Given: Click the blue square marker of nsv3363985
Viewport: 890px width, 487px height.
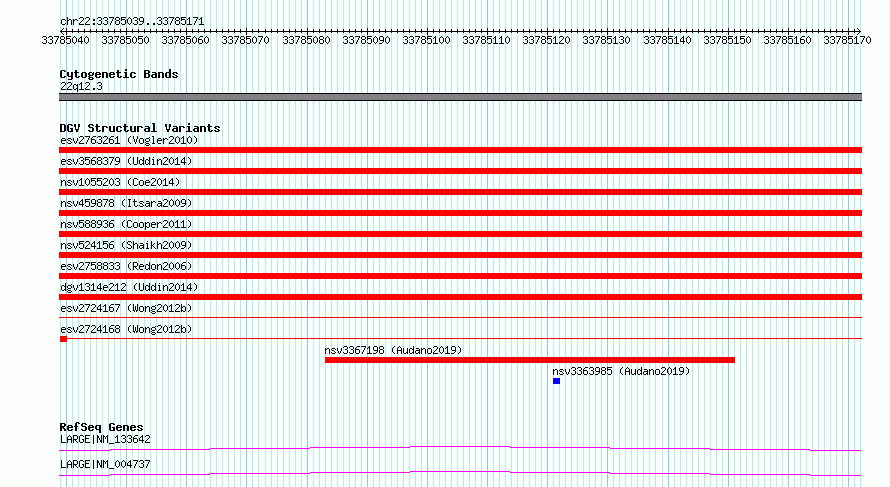Looking at the screenshot, I should pos(556,381).
